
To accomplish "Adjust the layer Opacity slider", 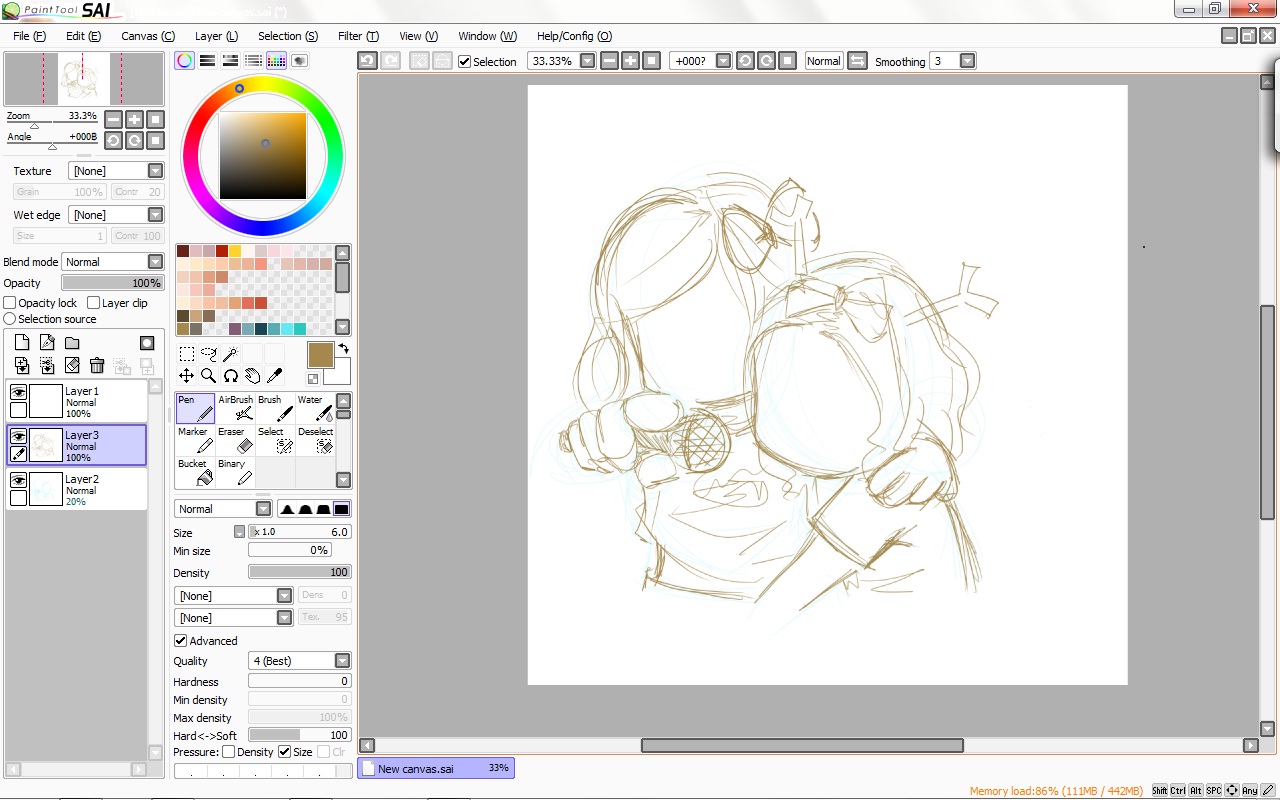I will [112, 283].
